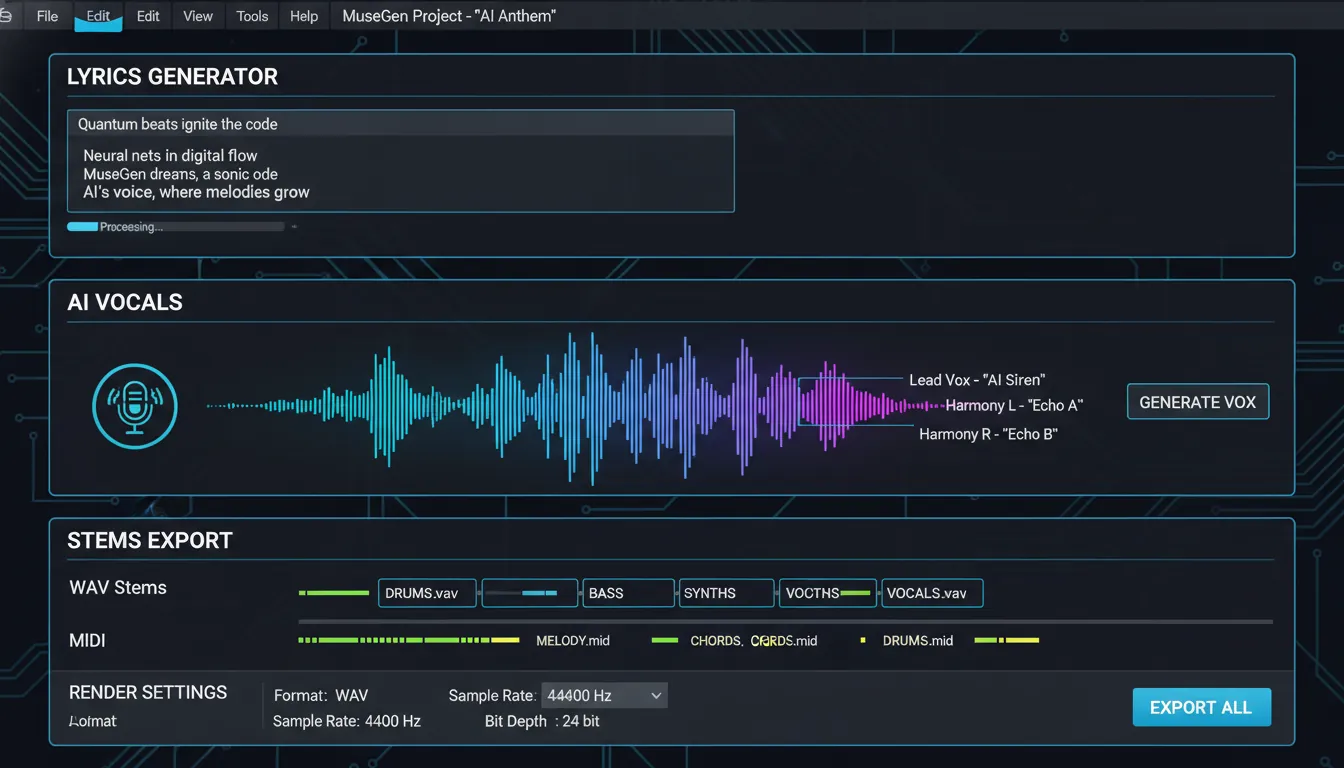Open the DRUMS.mid MIDI stem

918,640
